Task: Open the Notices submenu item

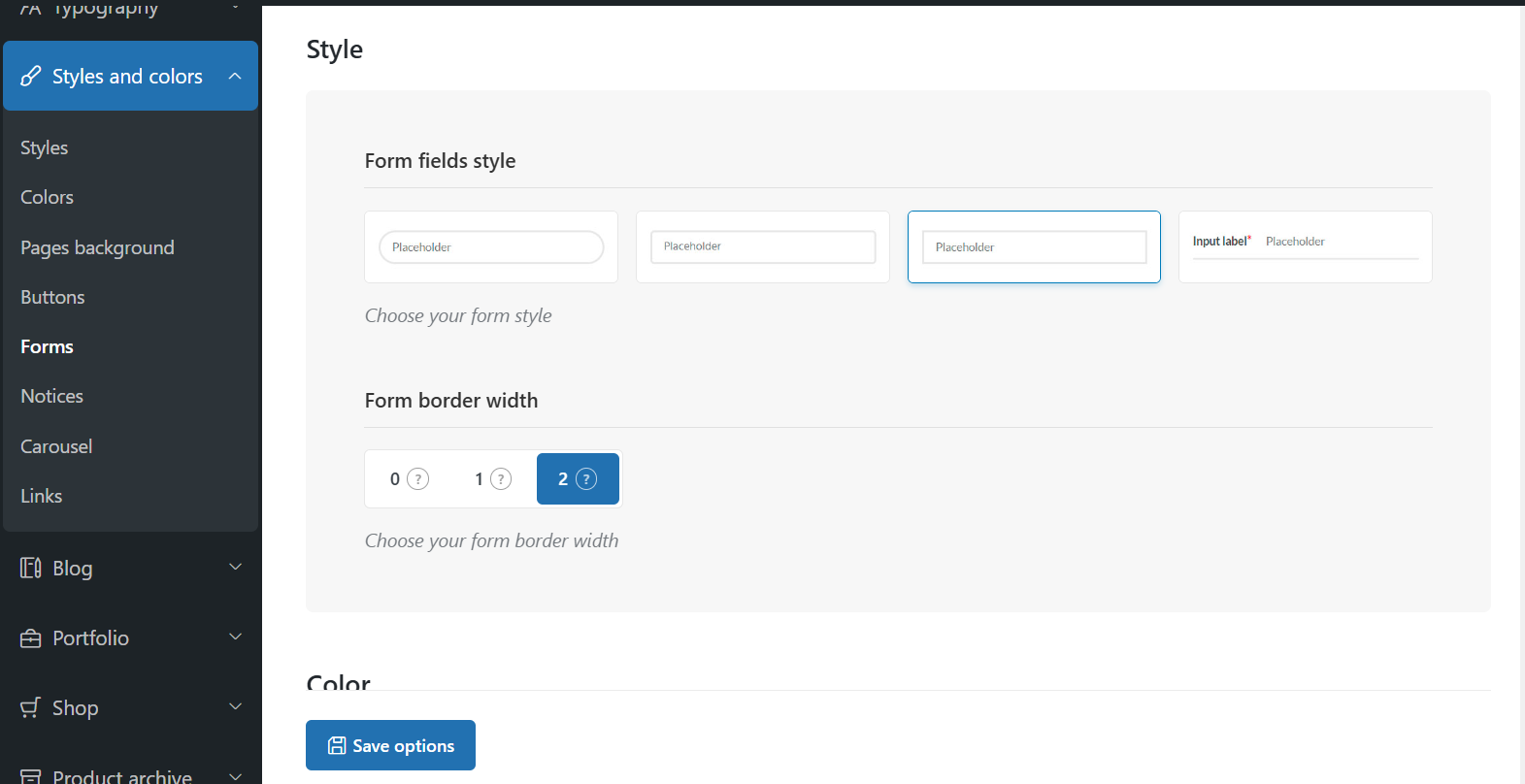Action: [x=51, y=396]
